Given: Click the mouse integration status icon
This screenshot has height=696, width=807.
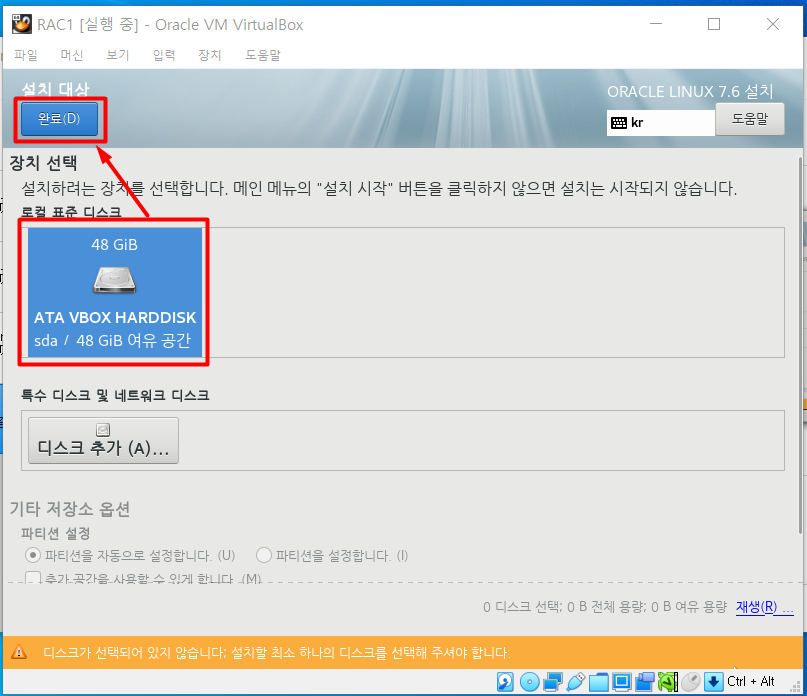Looking at the screenshot, I should 691,682.
